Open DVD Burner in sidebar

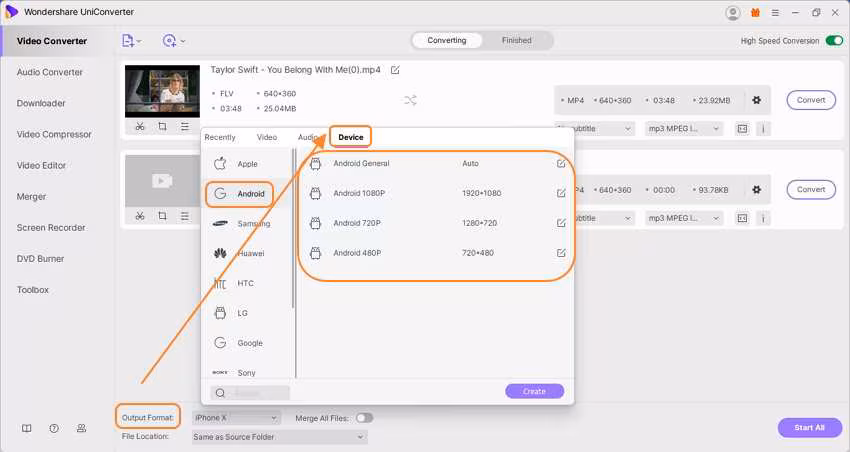click(41, 259)
